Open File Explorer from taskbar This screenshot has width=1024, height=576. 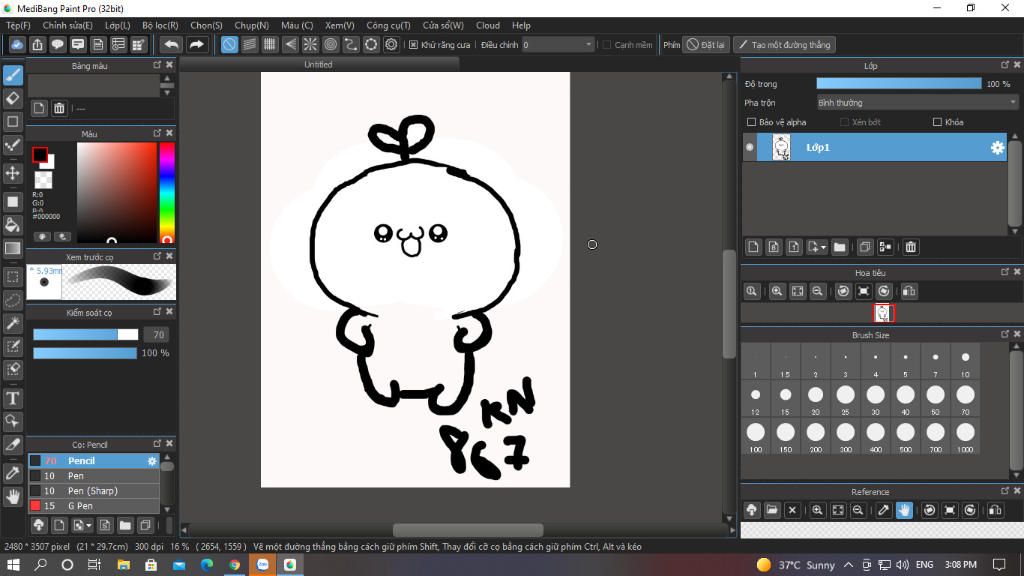pos(123,564)
